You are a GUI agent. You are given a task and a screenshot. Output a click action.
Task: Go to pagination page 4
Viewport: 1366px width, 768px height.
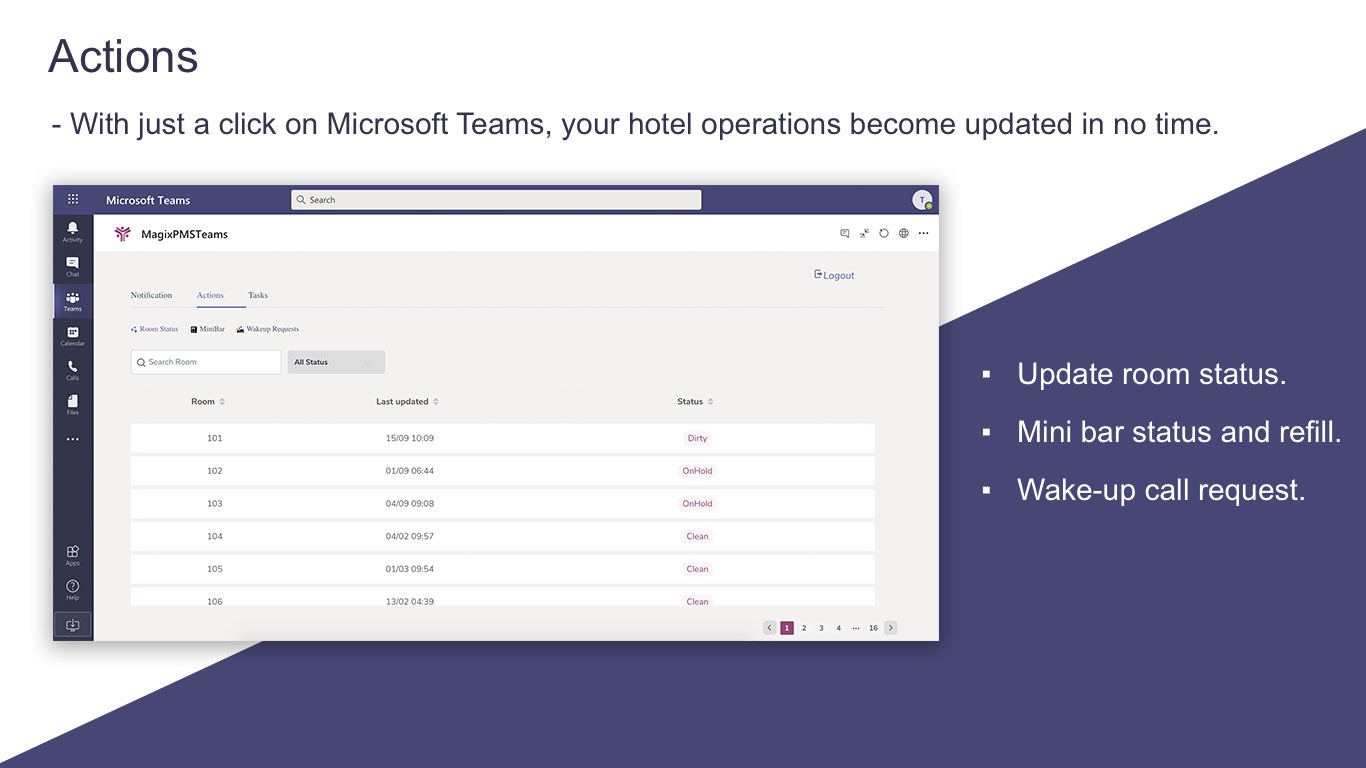tap(838, 628)
